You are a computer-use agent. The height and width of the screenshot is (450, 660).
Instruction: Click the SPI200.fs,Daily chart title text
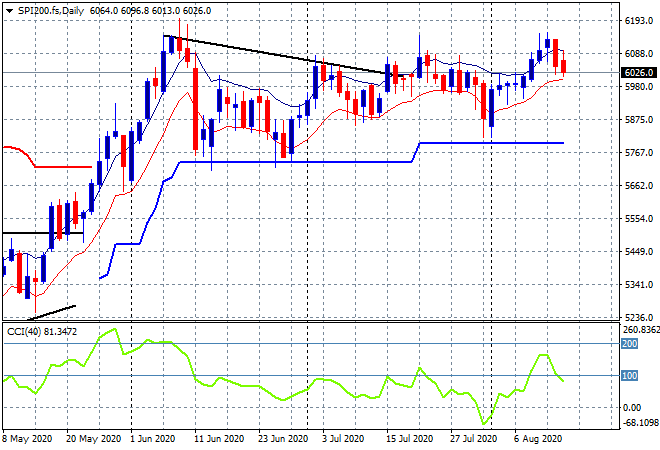(51, 11)
